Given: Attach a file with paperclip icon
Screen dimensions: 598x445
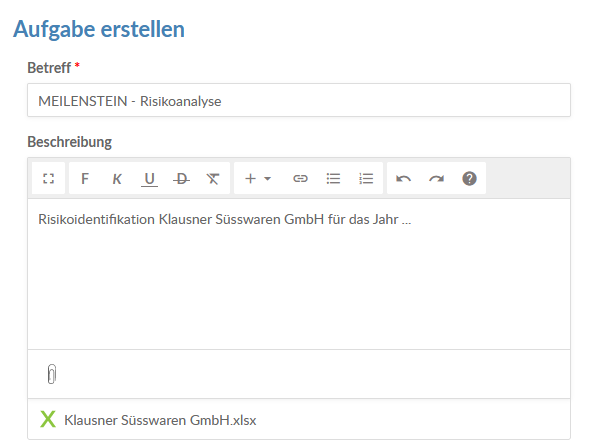Looking at the screenshot, I should coord(52,374).
